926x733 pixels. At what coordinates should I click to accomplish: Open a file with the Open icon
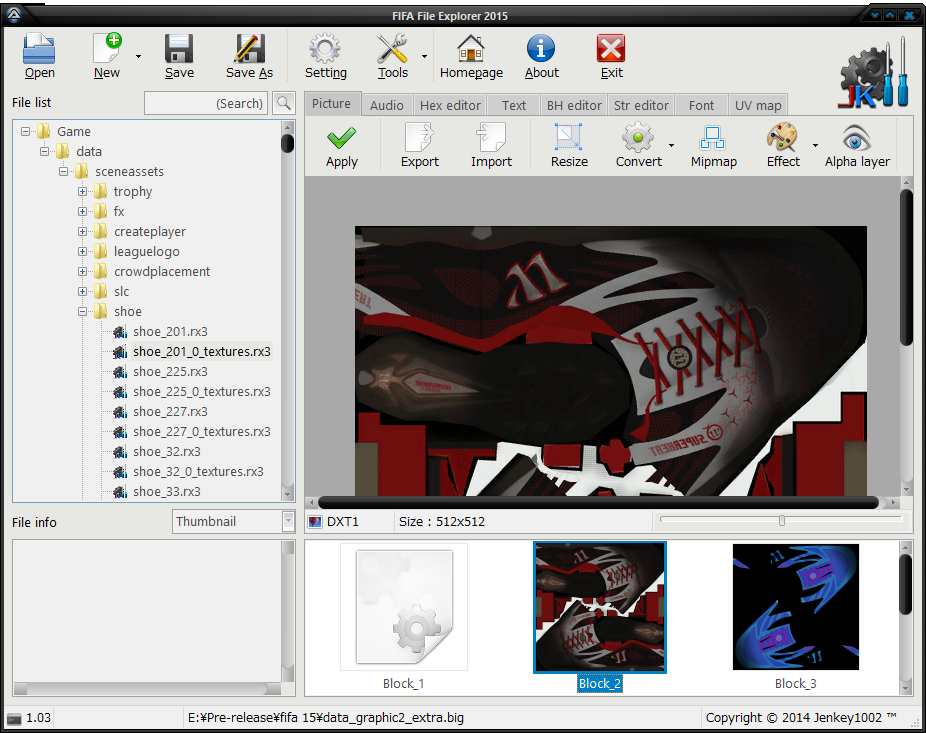click(x=39, y=56)
